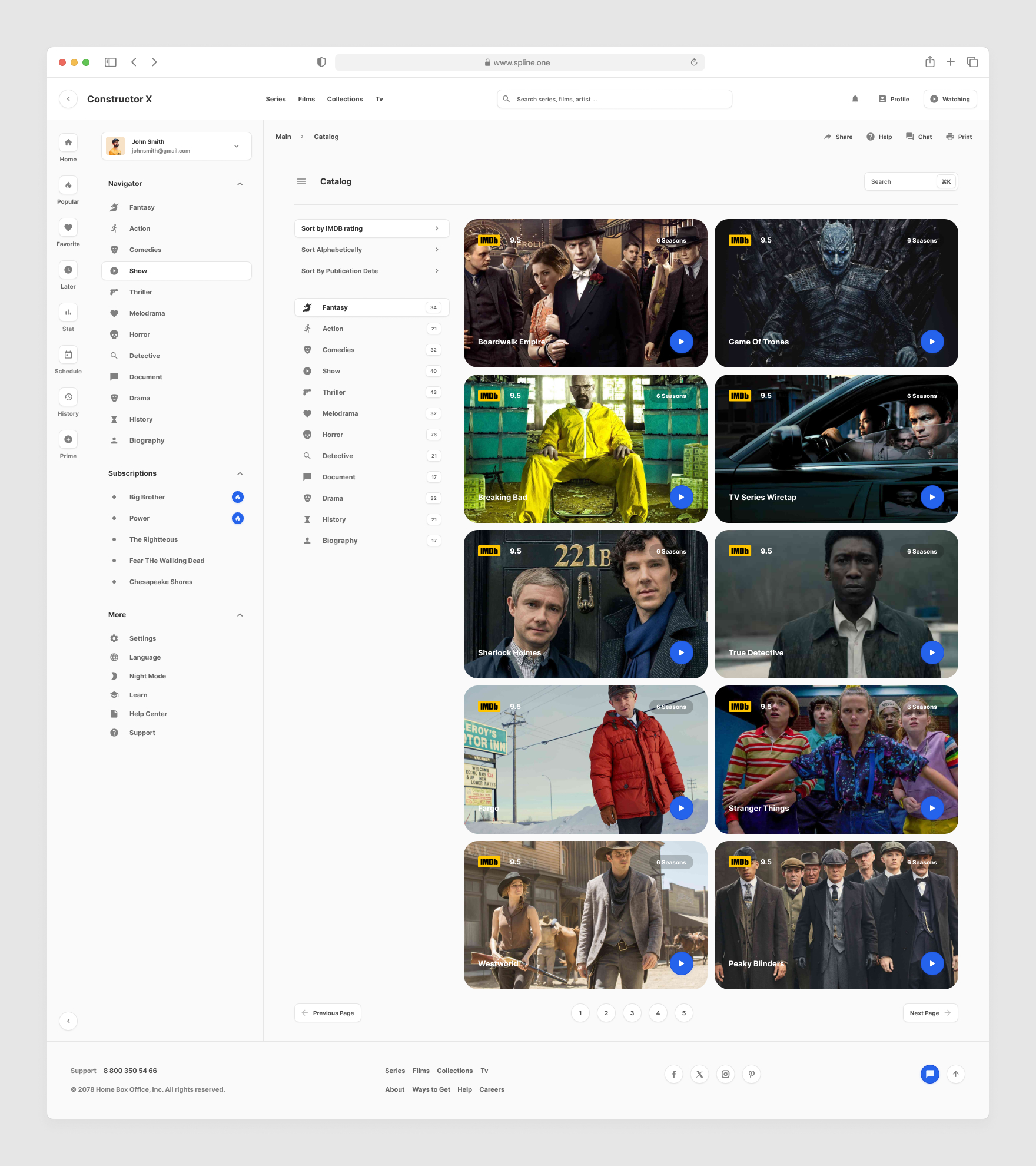Open the Peaky Blinders thumbnail
Viewport: 1036px width, 1166px height.
pos(836,915)
